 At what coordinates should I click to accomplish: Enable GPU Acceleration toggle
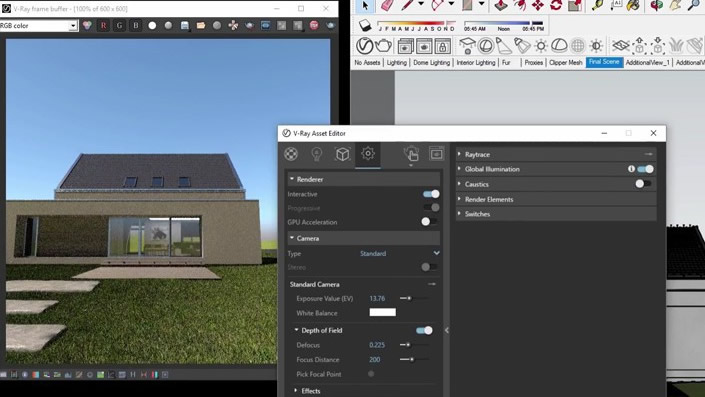429,222
